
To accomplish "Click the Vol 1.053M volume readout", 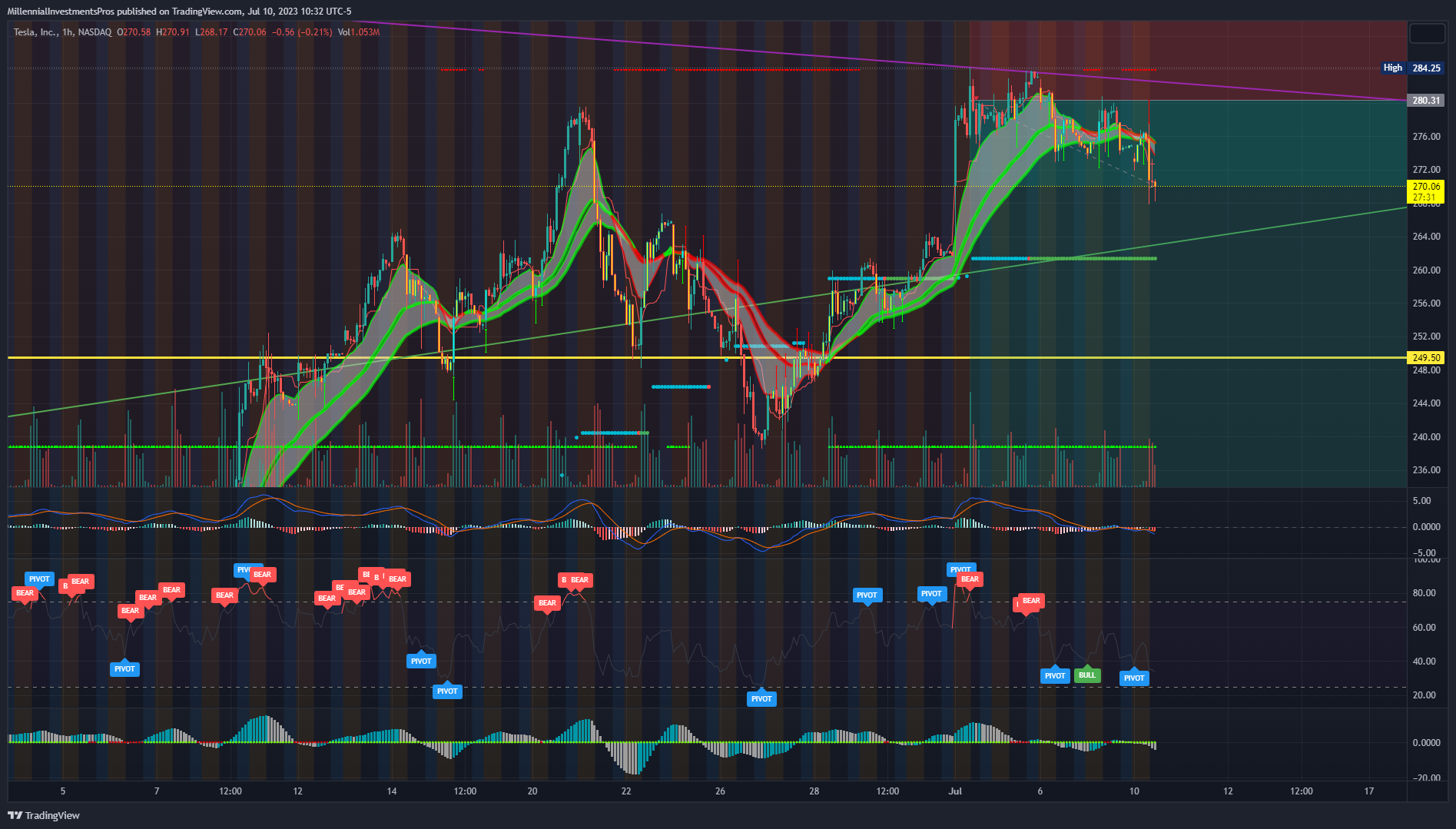I will 359,32.
